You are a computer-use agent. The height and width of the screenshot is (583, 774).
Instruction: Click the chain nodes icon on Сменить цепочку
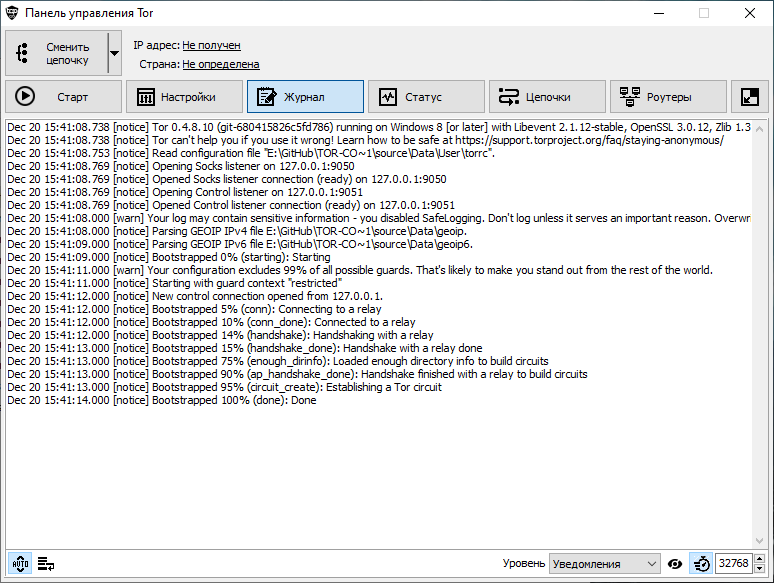click(x=22, y=53)
